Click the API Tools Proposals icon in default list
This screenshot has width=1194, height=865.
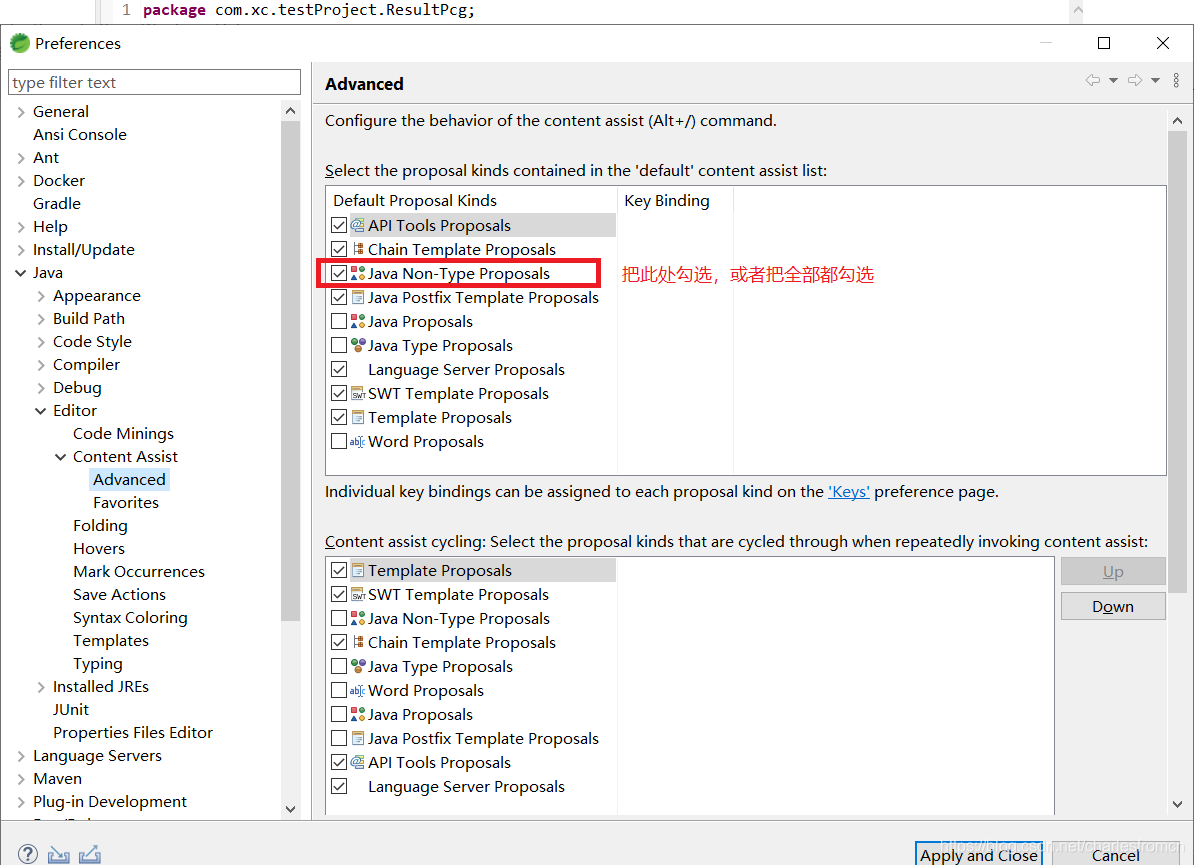click(358, 225)
